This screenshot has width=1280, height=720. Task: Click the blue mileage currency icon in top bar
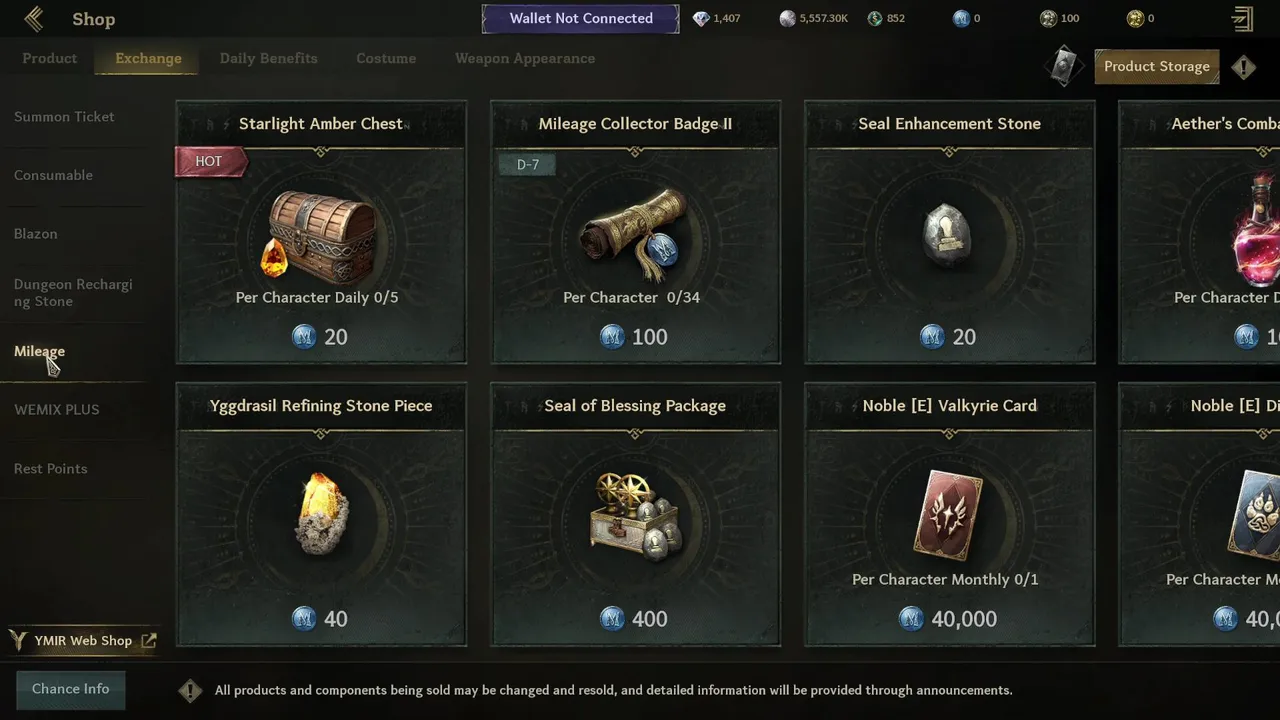961,19
